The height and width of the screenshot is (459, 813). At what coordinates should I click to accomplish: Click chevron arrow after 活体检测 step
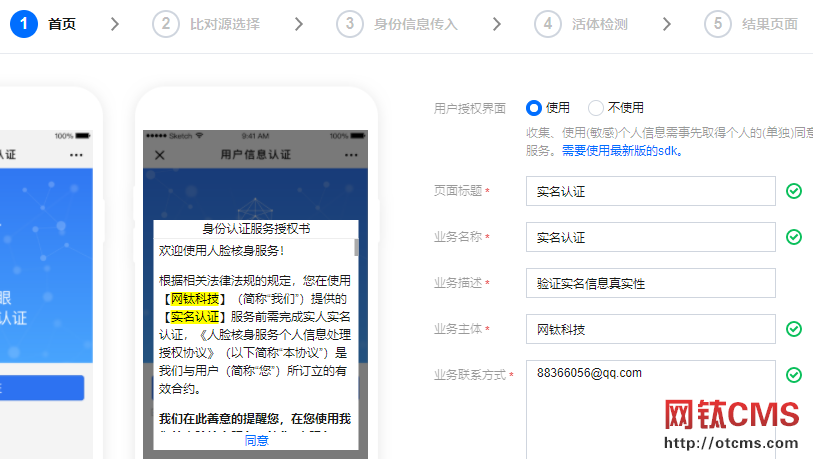click(x=666, y=24)
